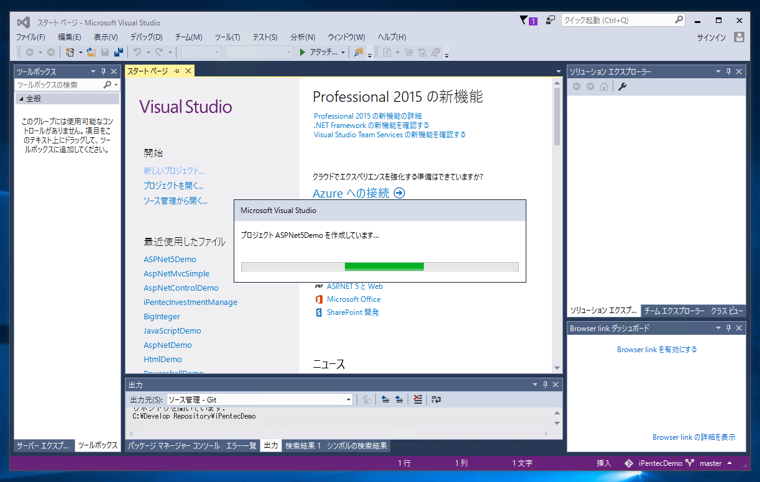The image size is (760, 482).
Task: Click the new project toolbar icon
Action: [70, 52]
